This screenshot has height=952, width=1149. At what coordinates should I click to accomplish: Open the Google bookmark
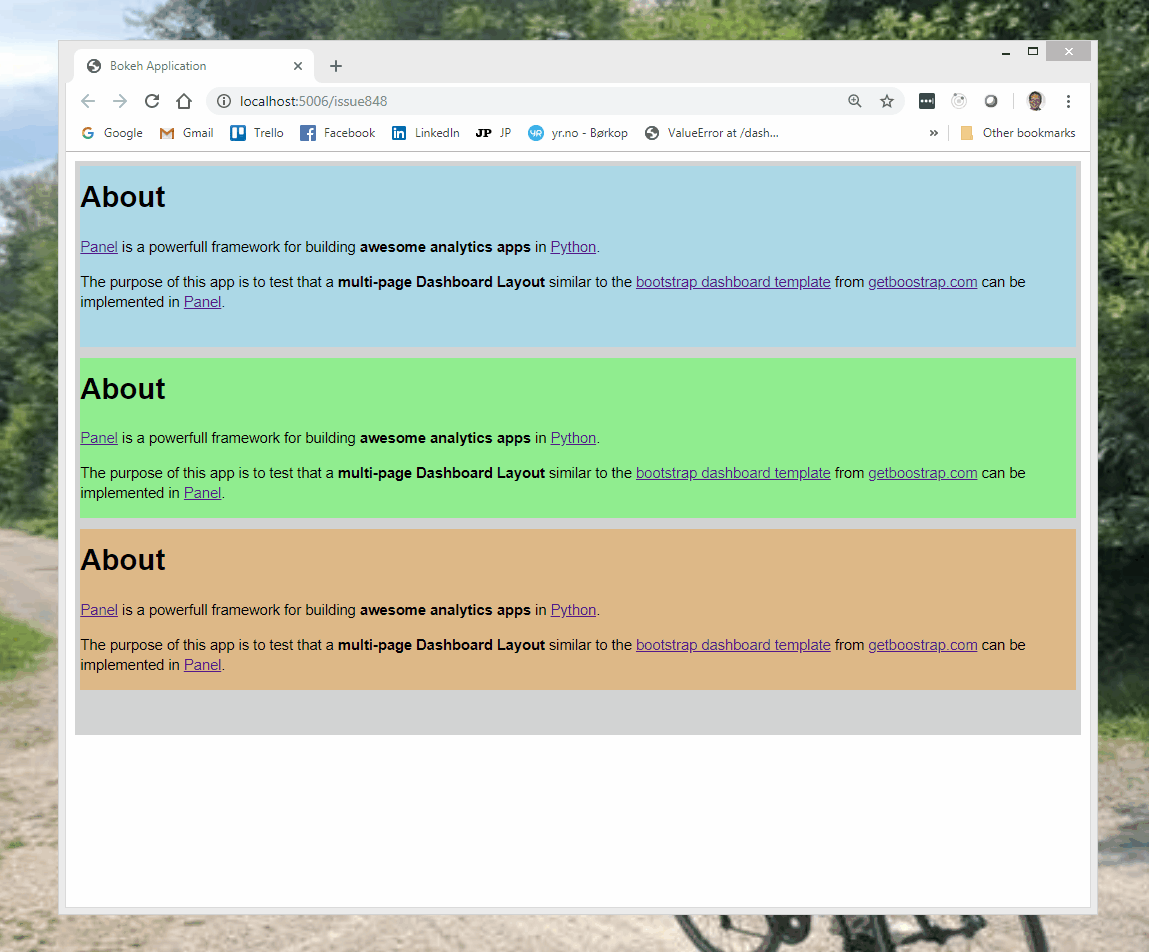click(112, 133)
